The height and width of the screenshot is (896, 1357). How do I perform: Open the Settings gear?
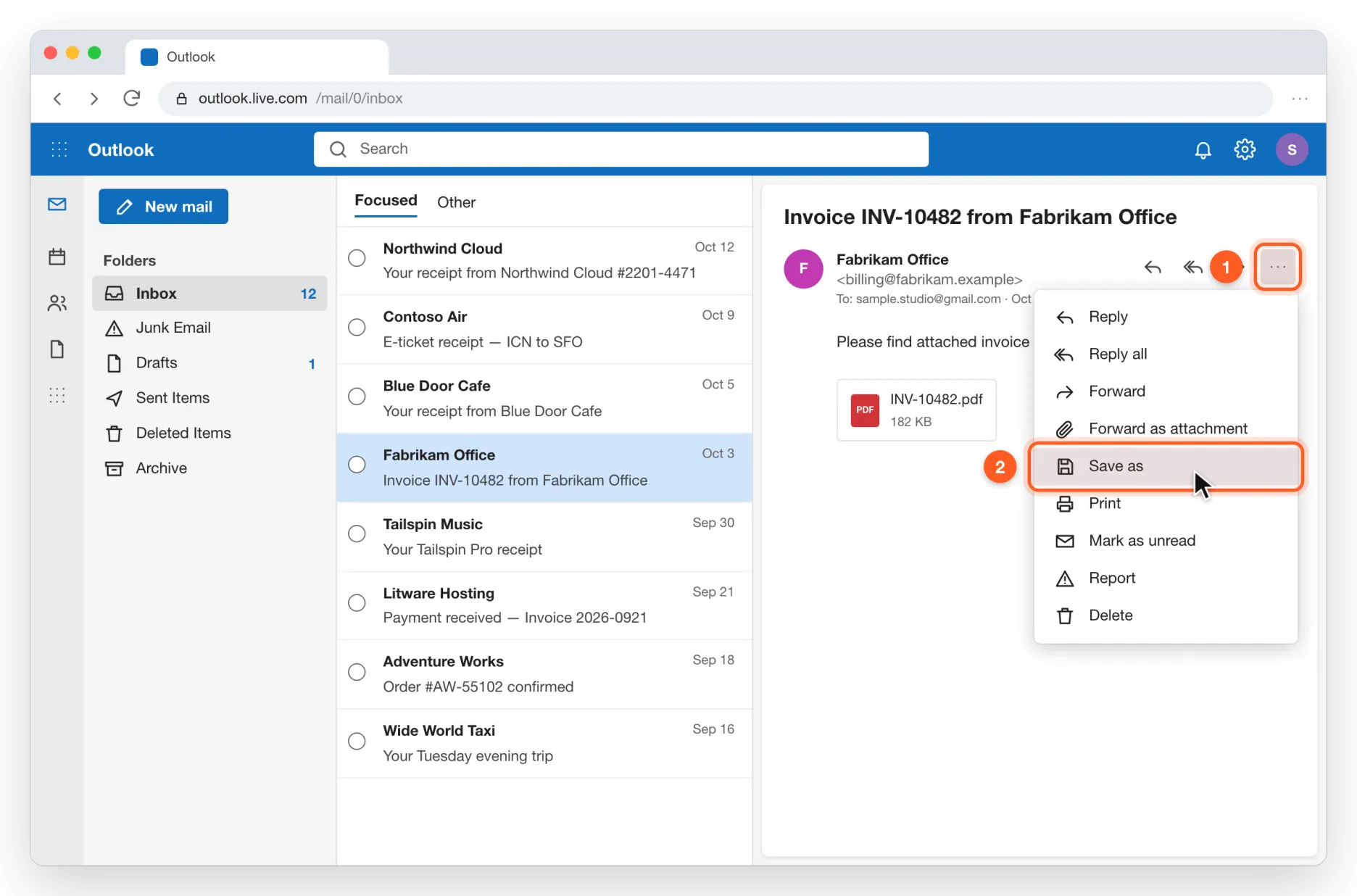[1245, 149]
